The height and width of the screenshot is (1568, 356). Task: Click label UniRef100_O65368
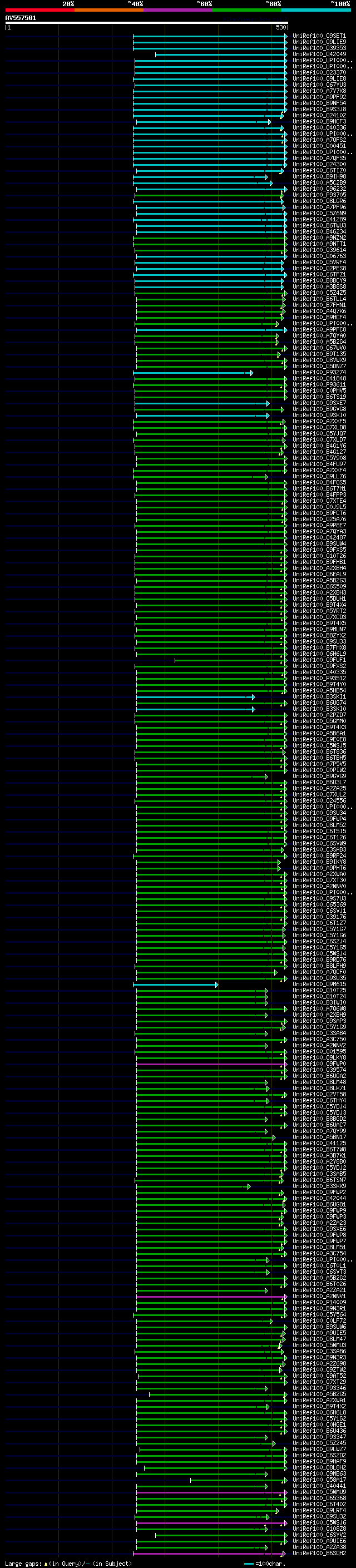[319, 1498]
